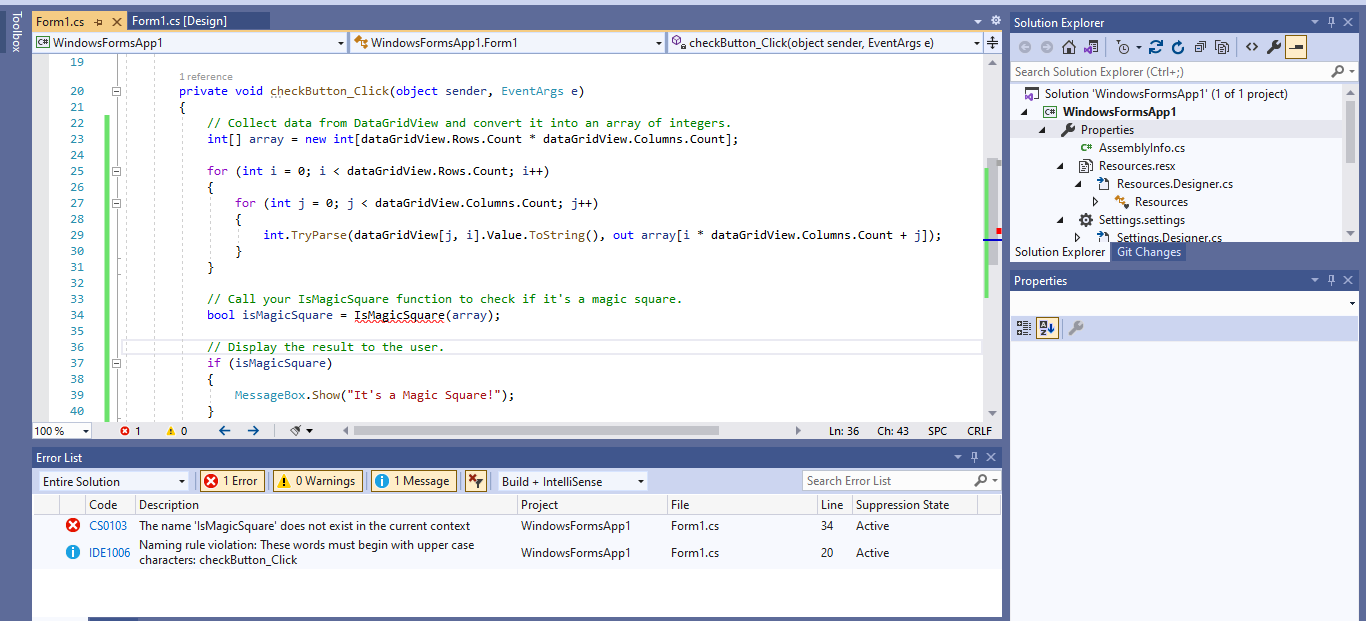Toggle 0 Warnings filter button
This screenshot has height=621, width=1366.
click(316, 481)
